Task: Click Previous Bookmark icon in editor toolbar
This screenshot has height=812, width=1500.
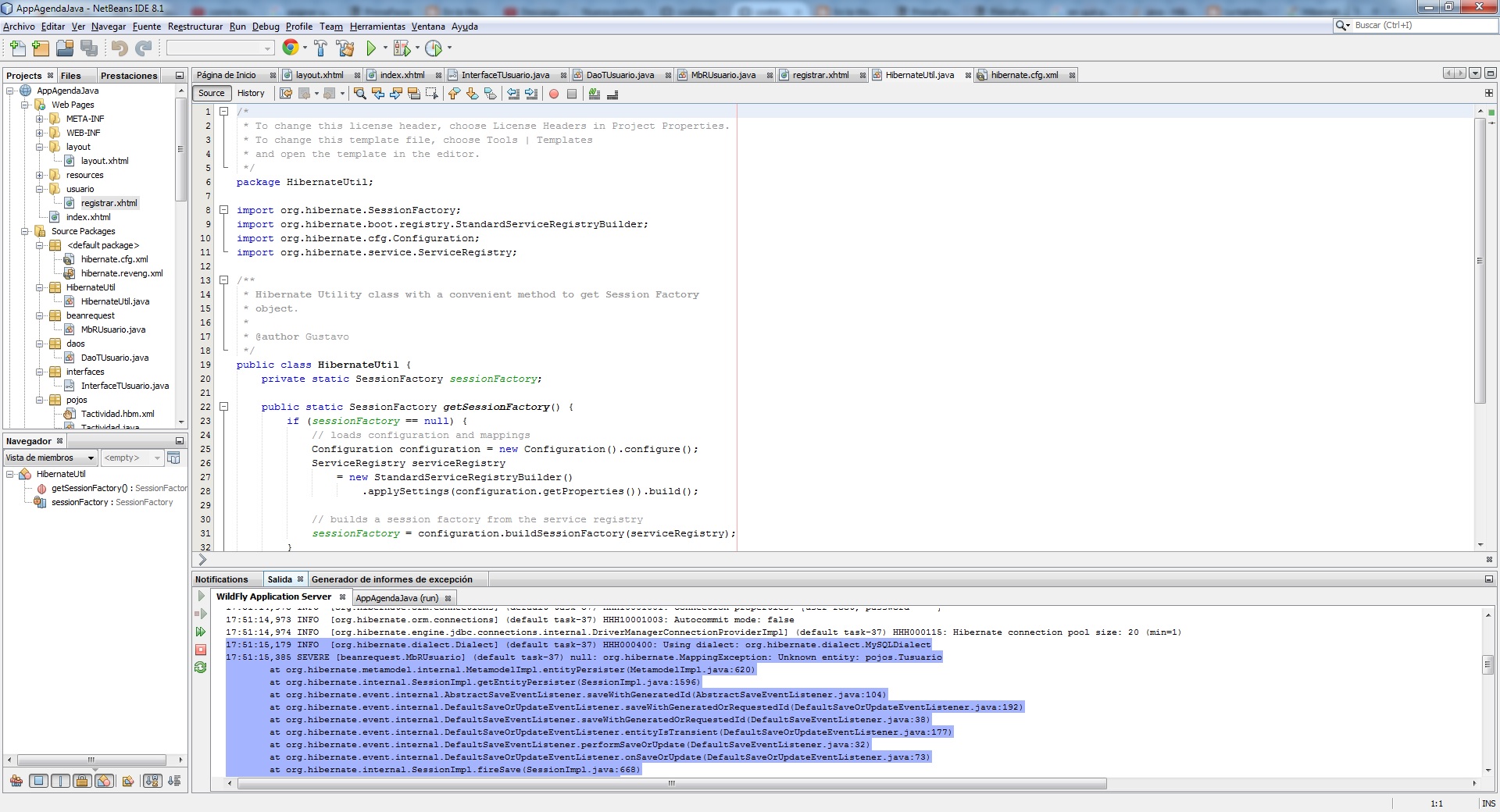Action: [454, 94]
